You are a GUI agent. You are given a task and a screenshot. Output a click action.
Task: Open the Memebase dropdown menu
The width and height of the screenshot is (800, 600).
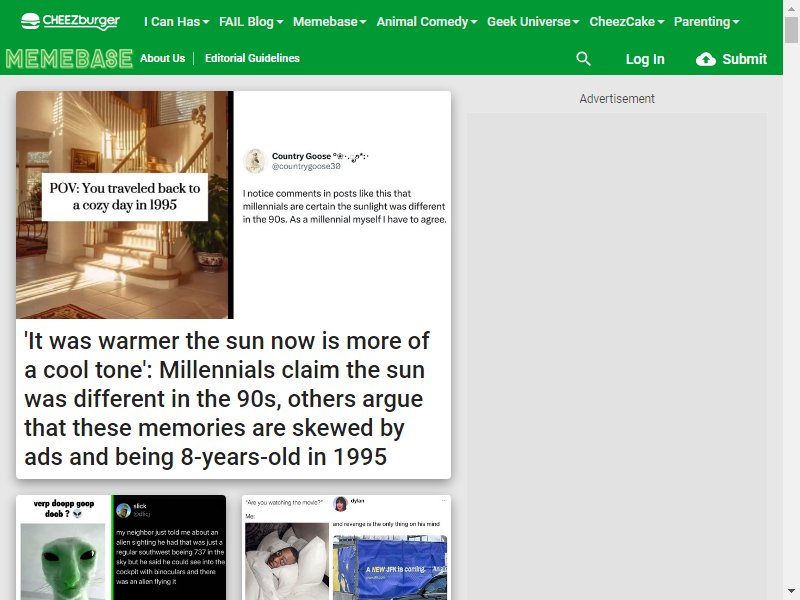pyautogui.click(x=330, y=21)
